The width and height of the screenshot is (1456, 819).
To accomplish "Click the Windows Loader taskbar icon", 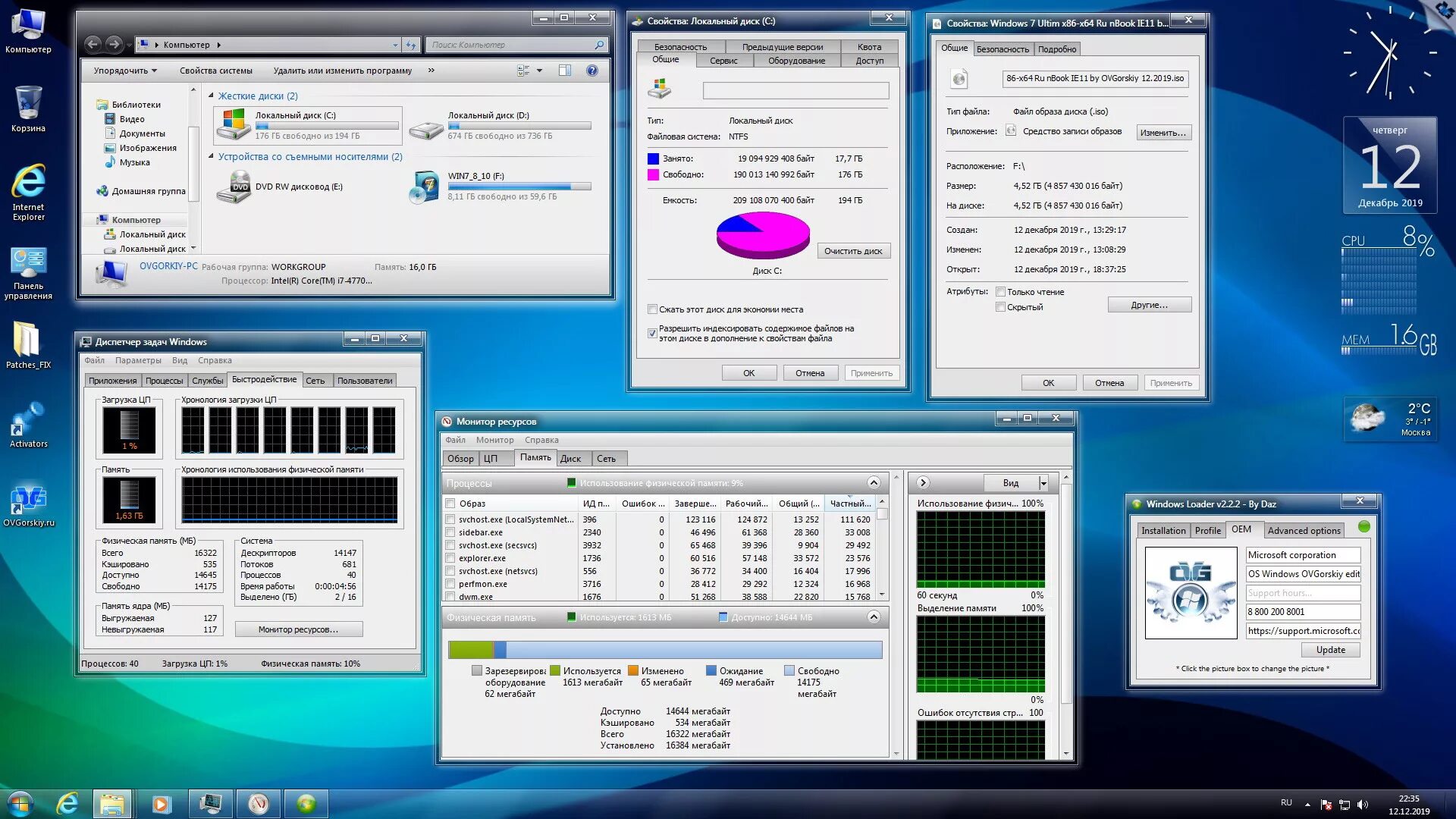I will [306, 803].
